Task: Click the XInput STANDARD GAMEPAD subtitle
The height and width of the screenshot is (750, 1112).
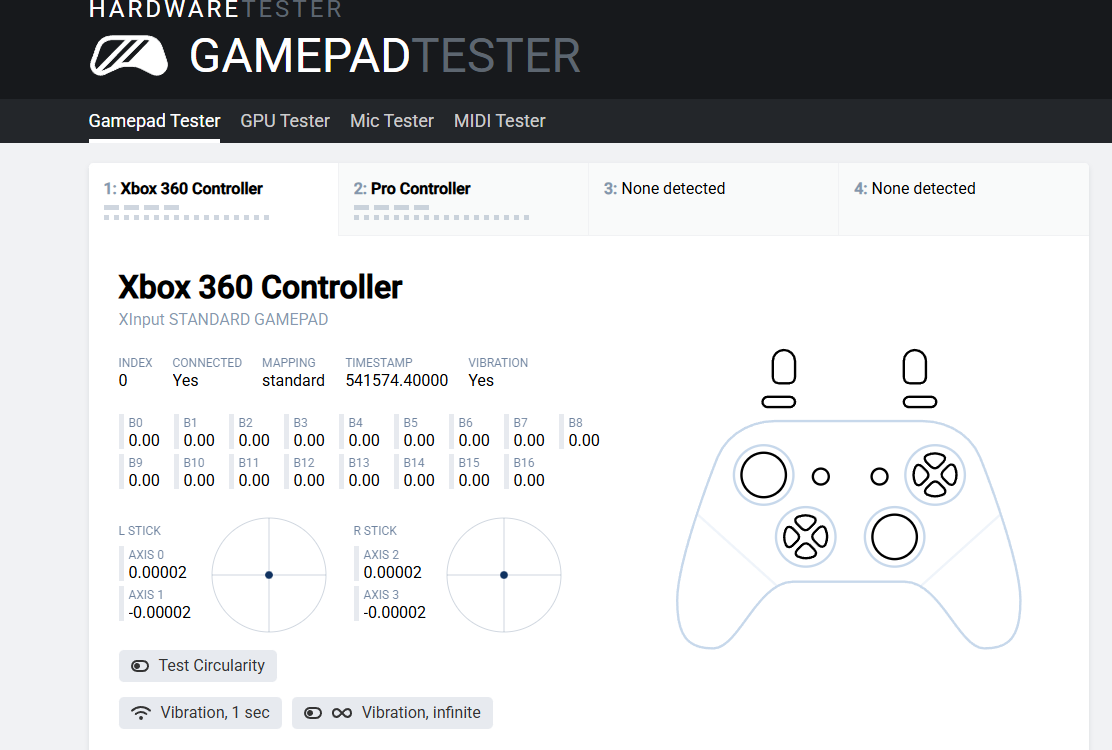Action: pyautogui.click(x=223, y=320)
